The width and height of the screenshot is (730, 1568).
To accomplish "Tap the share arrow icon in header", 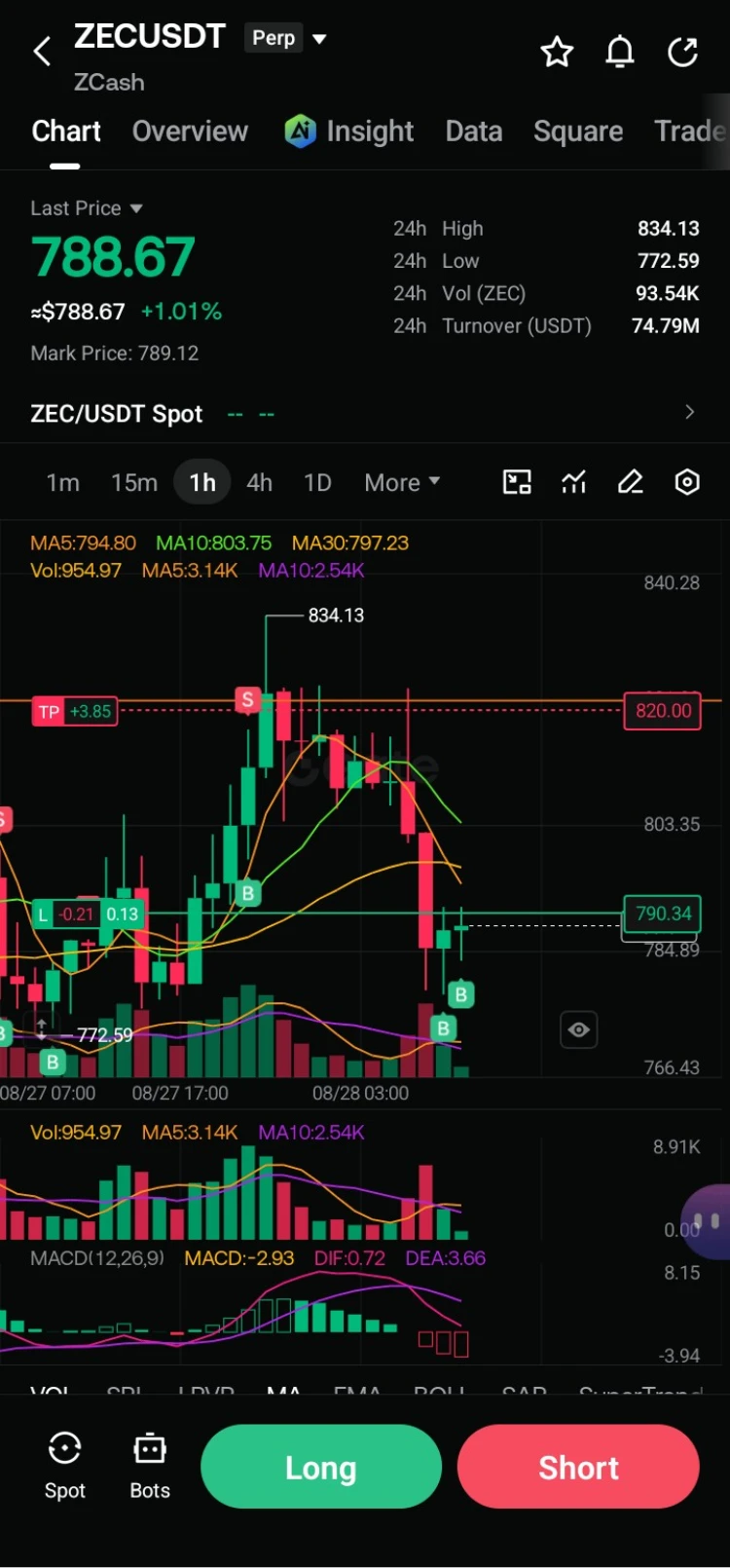I will click(x=683, y=52).
